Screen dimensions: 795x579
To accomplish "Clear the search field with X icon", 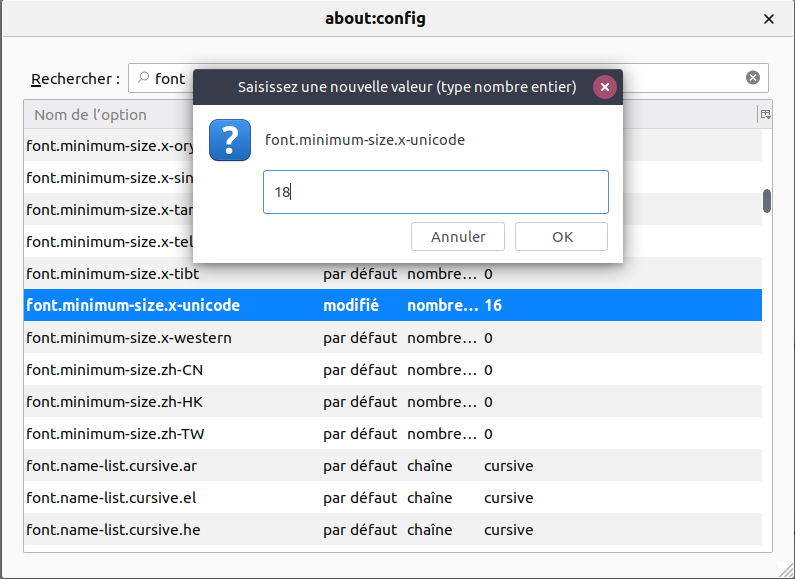I will [753, 78].
